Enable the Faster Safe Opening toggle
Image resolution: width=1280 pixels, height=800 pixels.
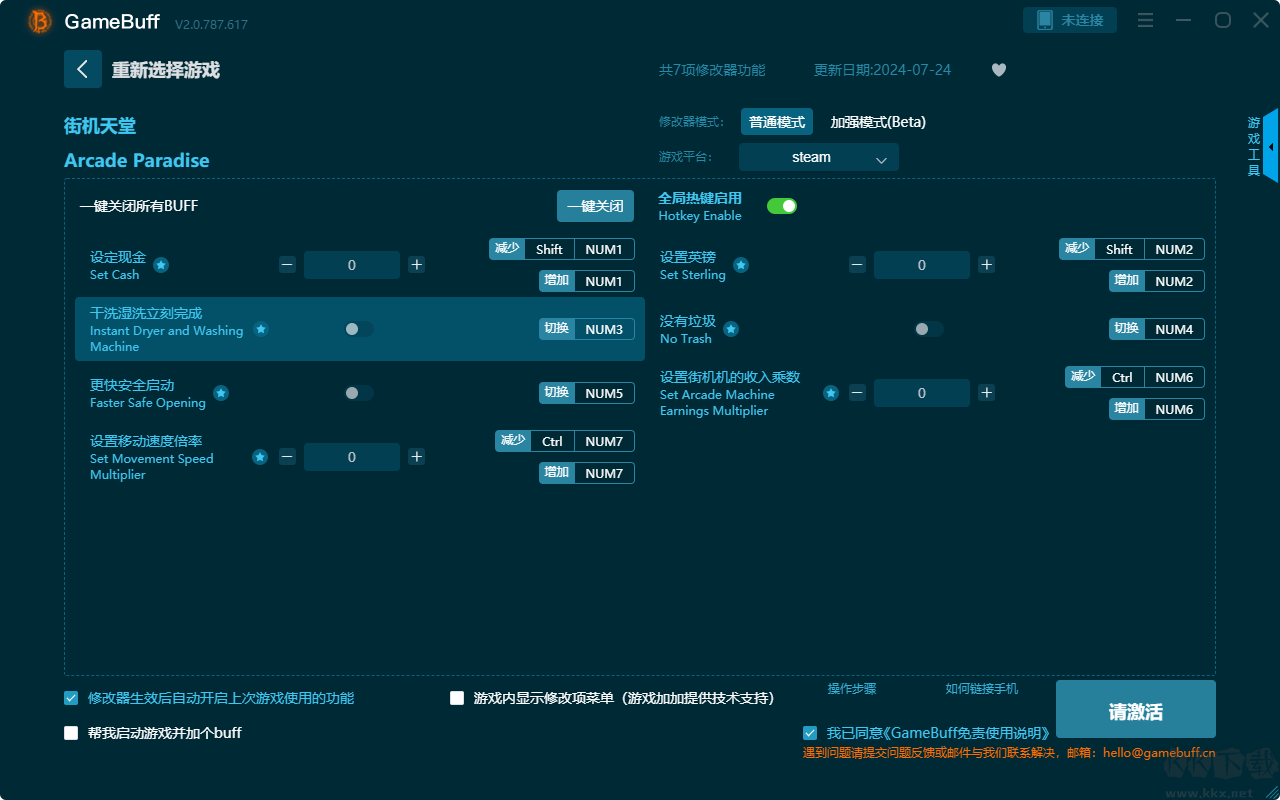coord(359,393)
